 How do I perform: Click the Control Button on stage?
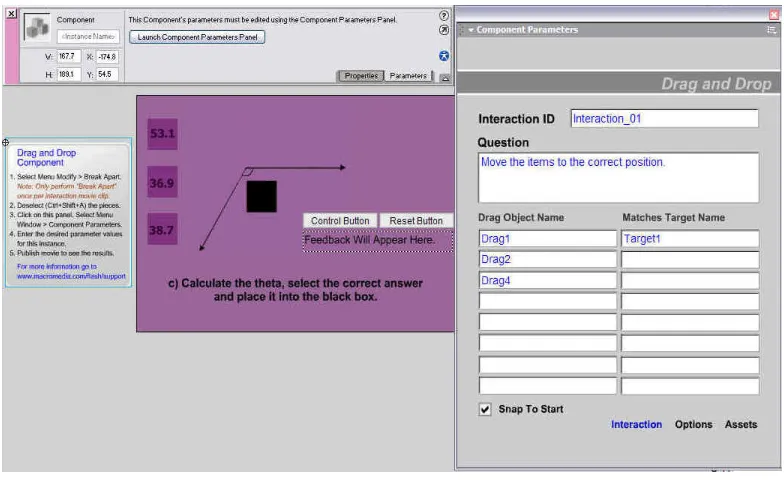pyautogui.click(x=340, y=220)
